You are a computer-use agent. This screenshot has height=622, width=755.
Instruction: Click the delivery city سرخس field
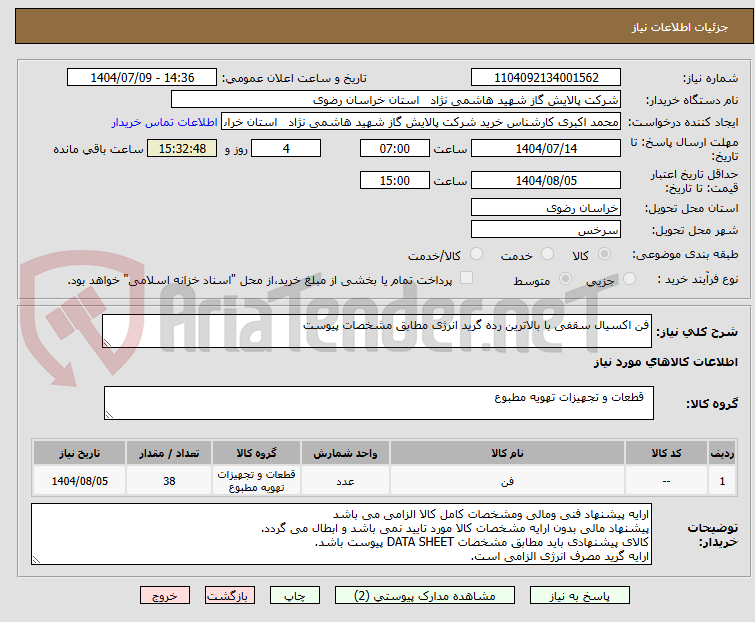click(x=546, y=230)
